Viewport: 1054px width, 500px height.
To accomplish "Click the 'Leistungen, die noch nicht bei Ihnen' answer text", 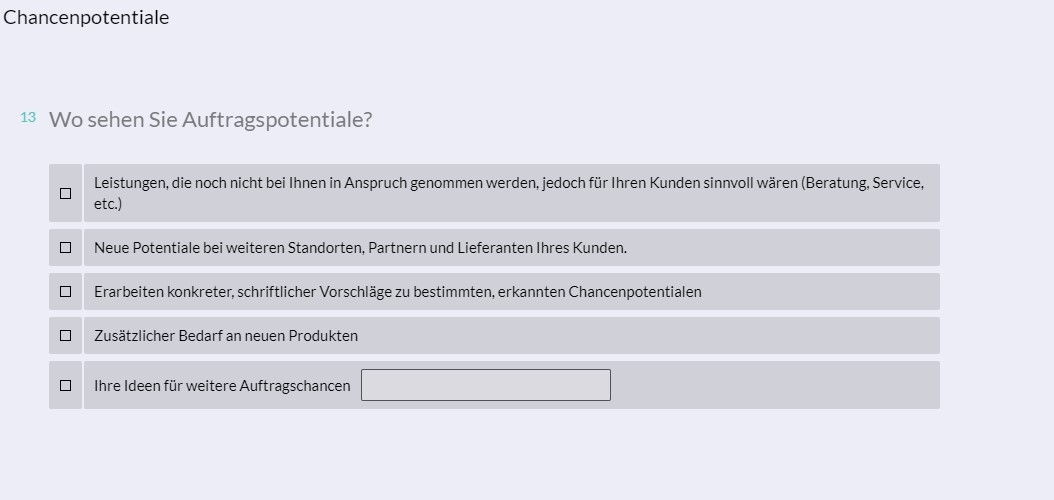I will coord(300,184).
